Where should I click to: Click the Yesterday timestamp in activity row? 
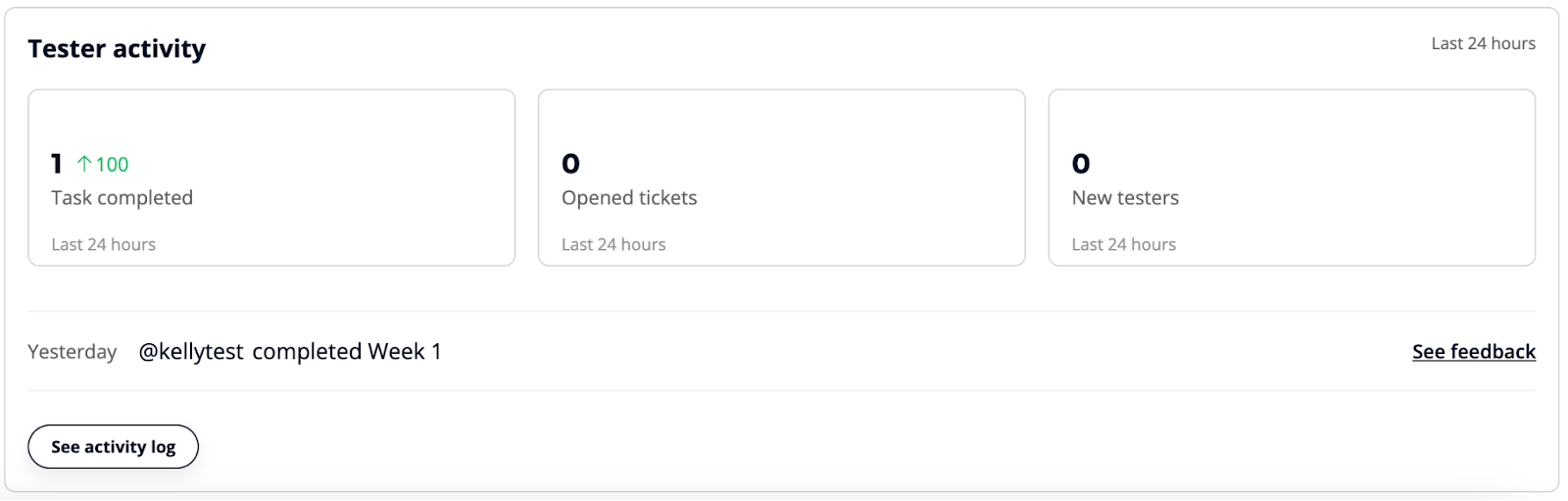coord(72,352)
